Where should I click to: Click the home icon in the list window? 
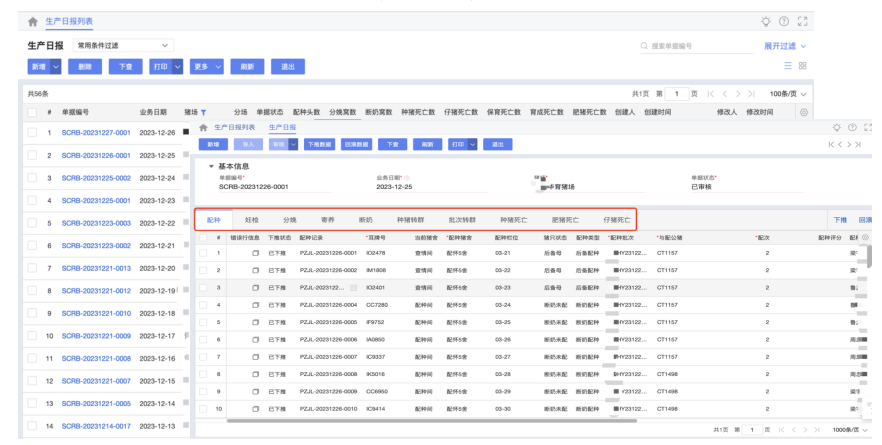point(33,21)
